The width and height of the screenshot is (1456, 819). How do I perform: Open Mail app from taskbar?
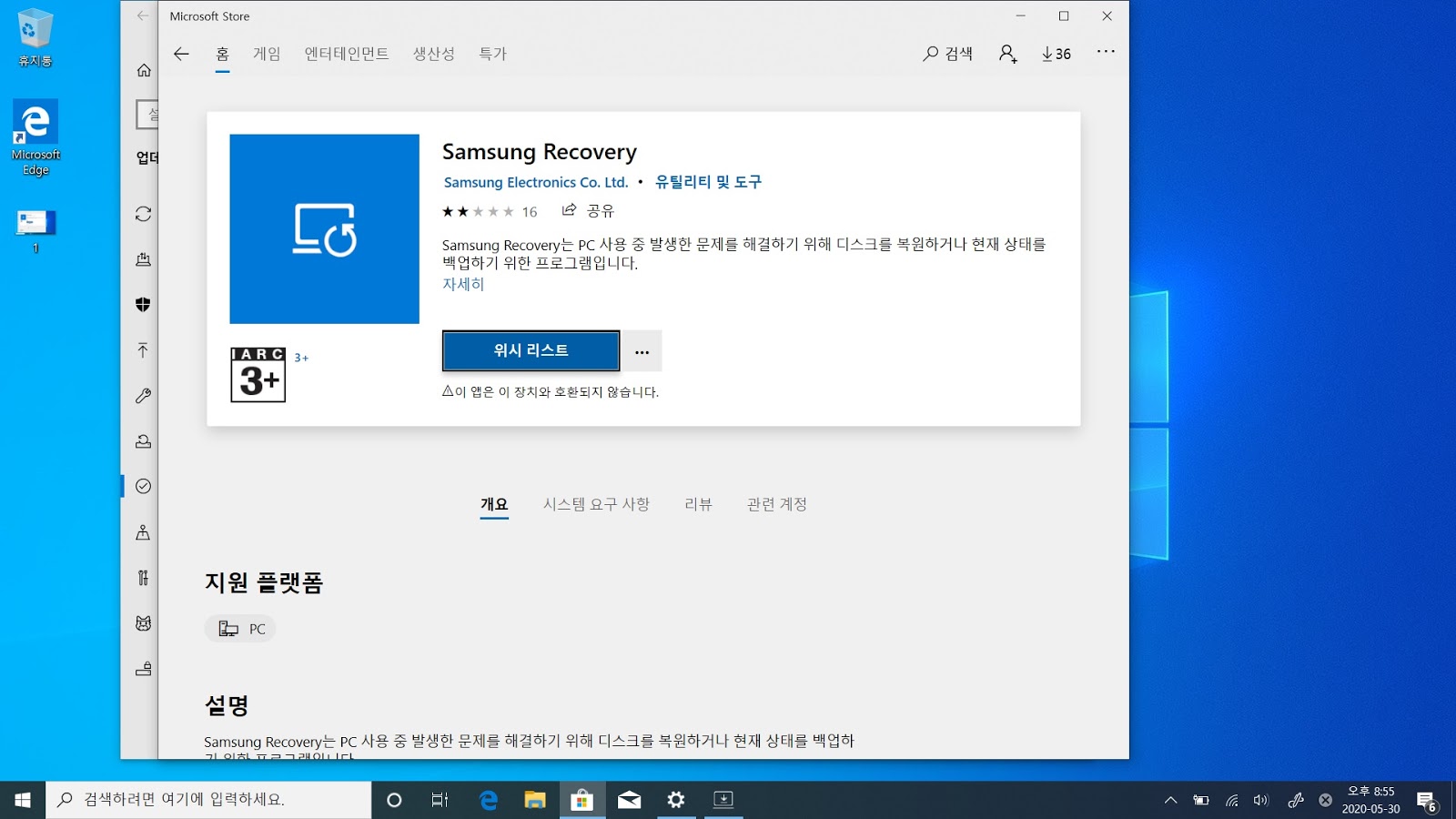(x=629, y=800)
